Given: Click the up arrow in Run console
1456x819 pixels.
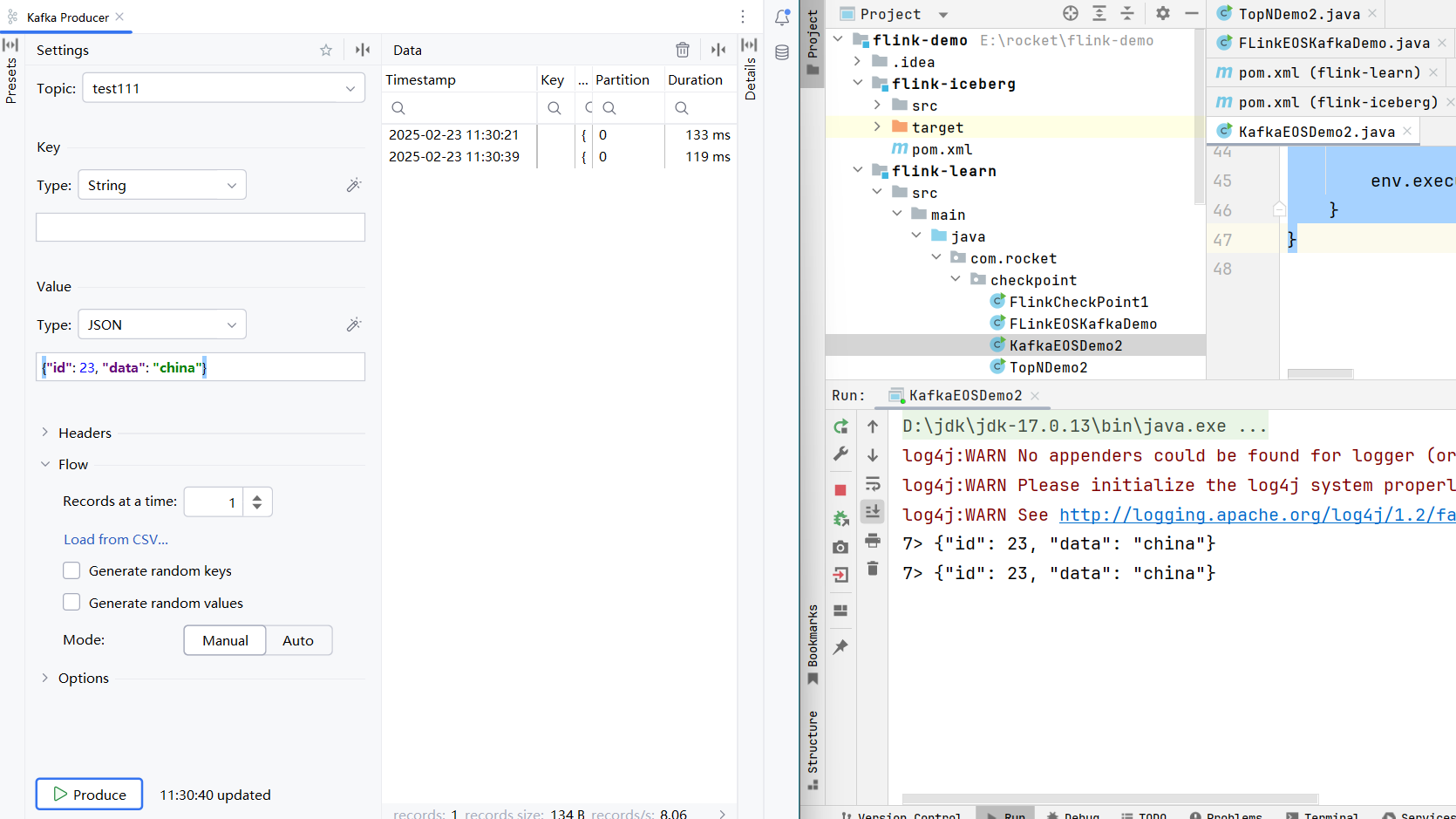Looking at the screenshot, I should [873, 427].
